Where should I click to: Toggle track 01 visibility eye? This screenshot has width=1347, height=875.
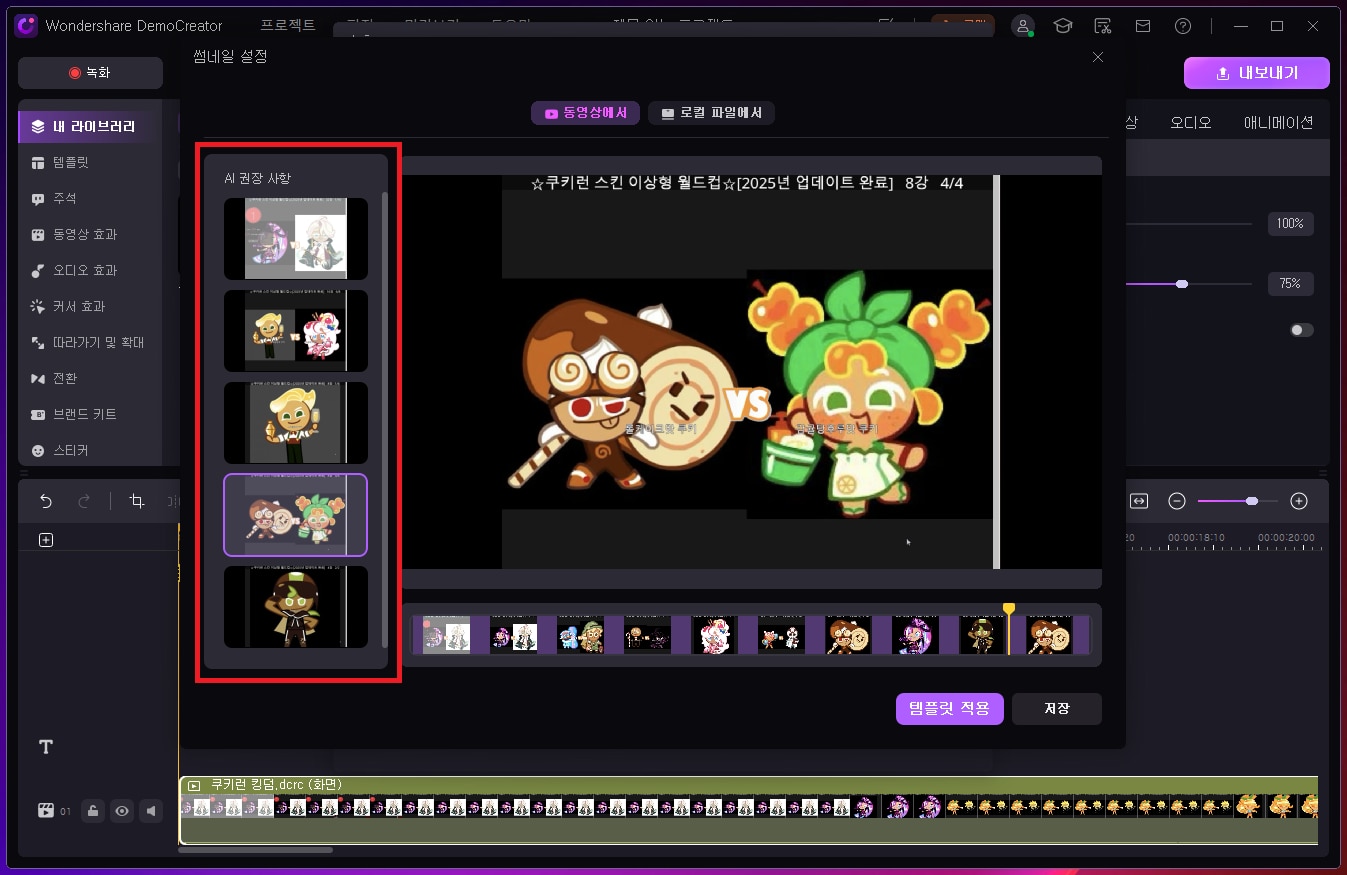(x=122, y=811)
